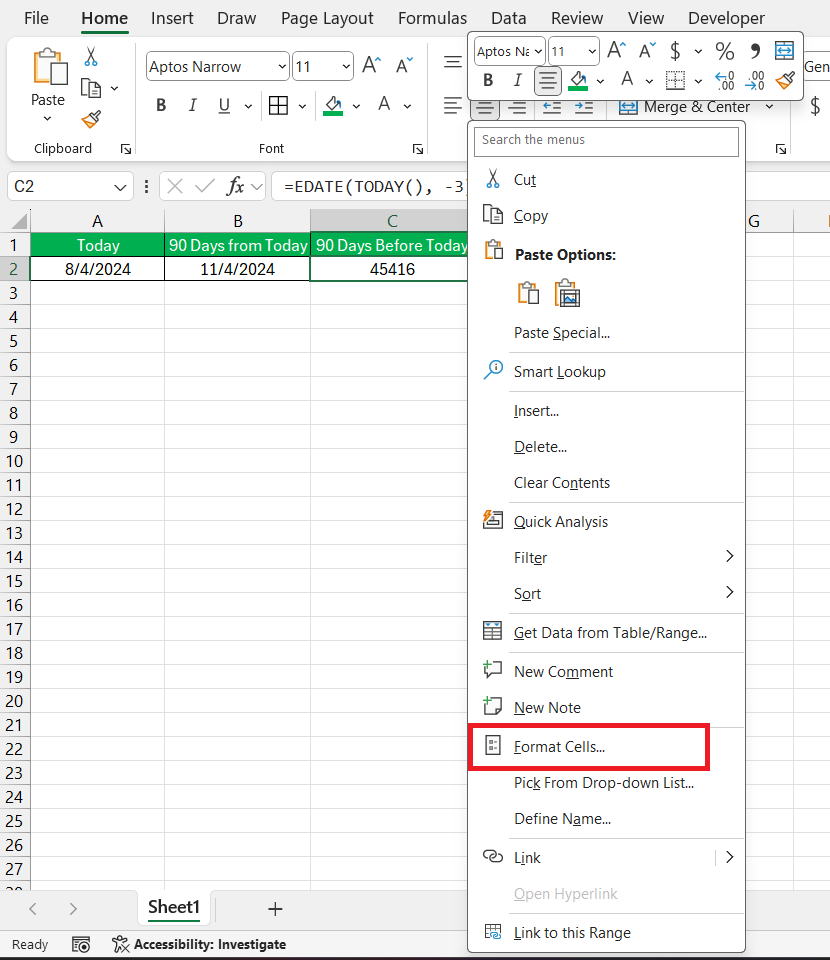Image resolution: width=830 pixels, height=960 pixels.
Task: Toggle Italic in ribbon Font group
Action: click(x=192, y=105)
